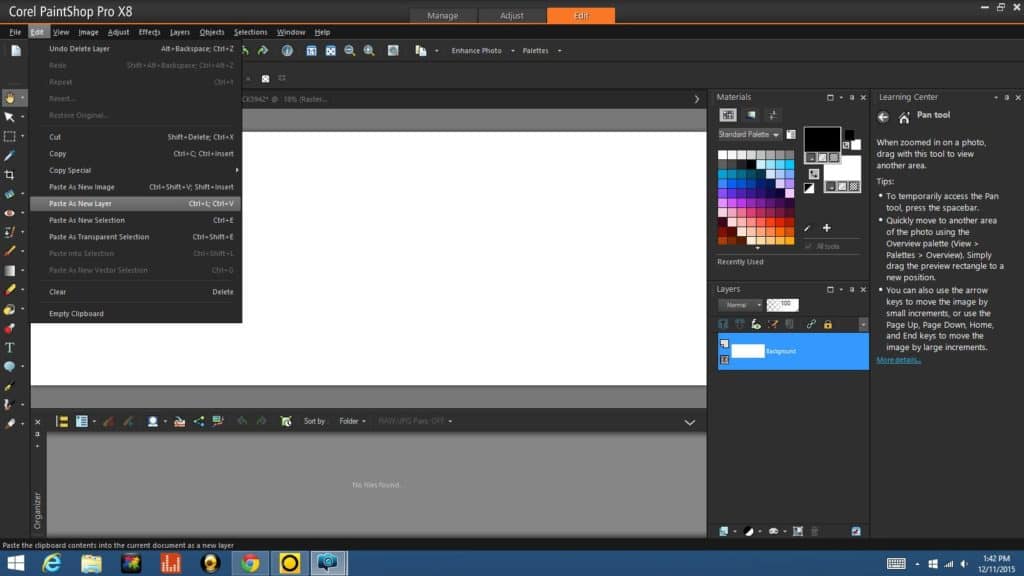
Task: Activate the Pan tool hand icon
Action: coord(10,98)
